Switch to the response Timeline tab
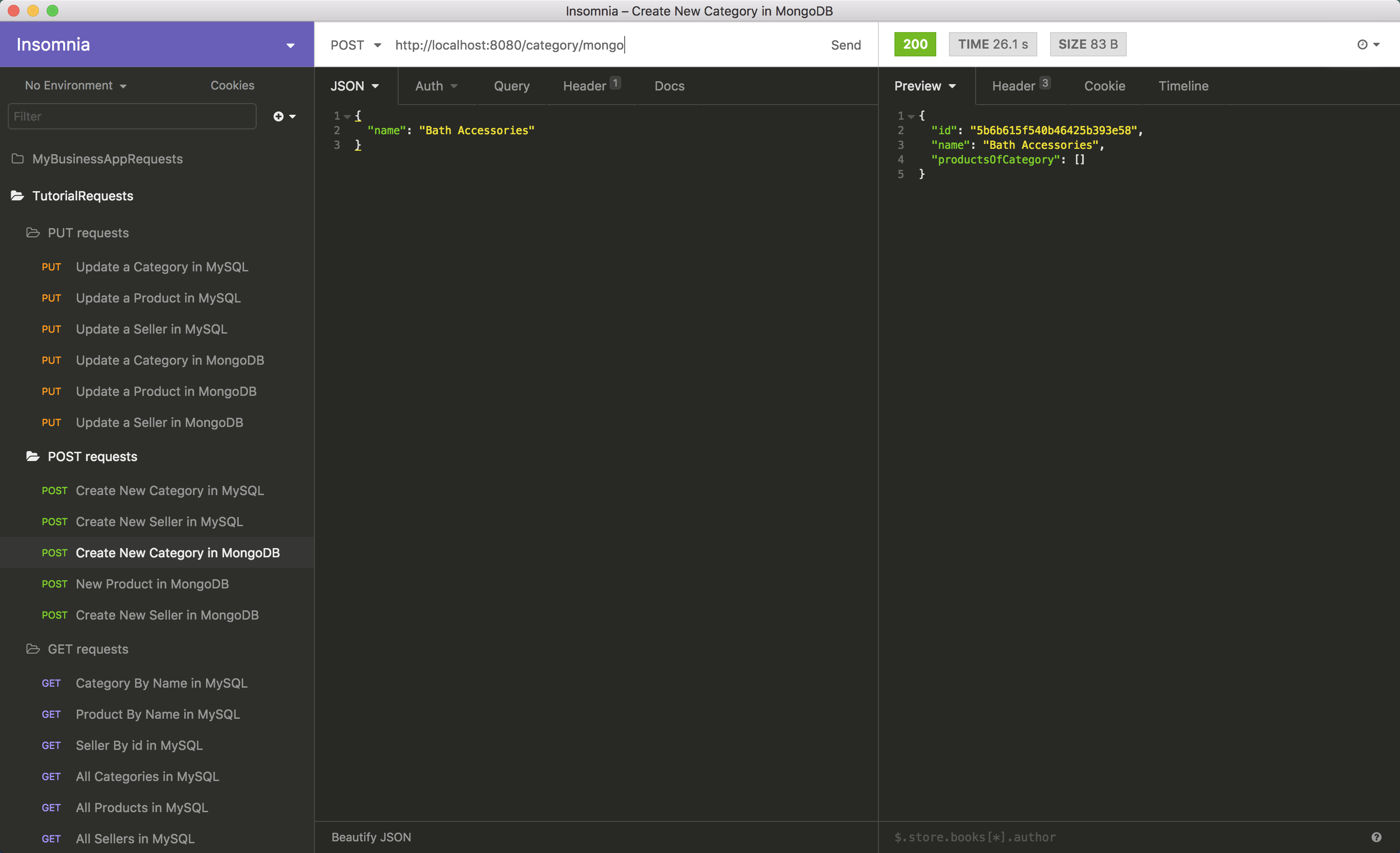The width and height of the screenshot is (1400, 853). tap(1183, 86)
